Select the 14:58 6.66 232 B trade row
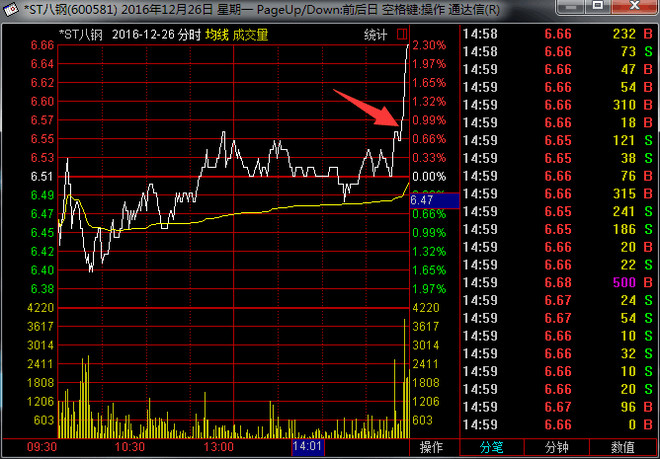Viewport: 660px width, 459px height. (558, 34)
